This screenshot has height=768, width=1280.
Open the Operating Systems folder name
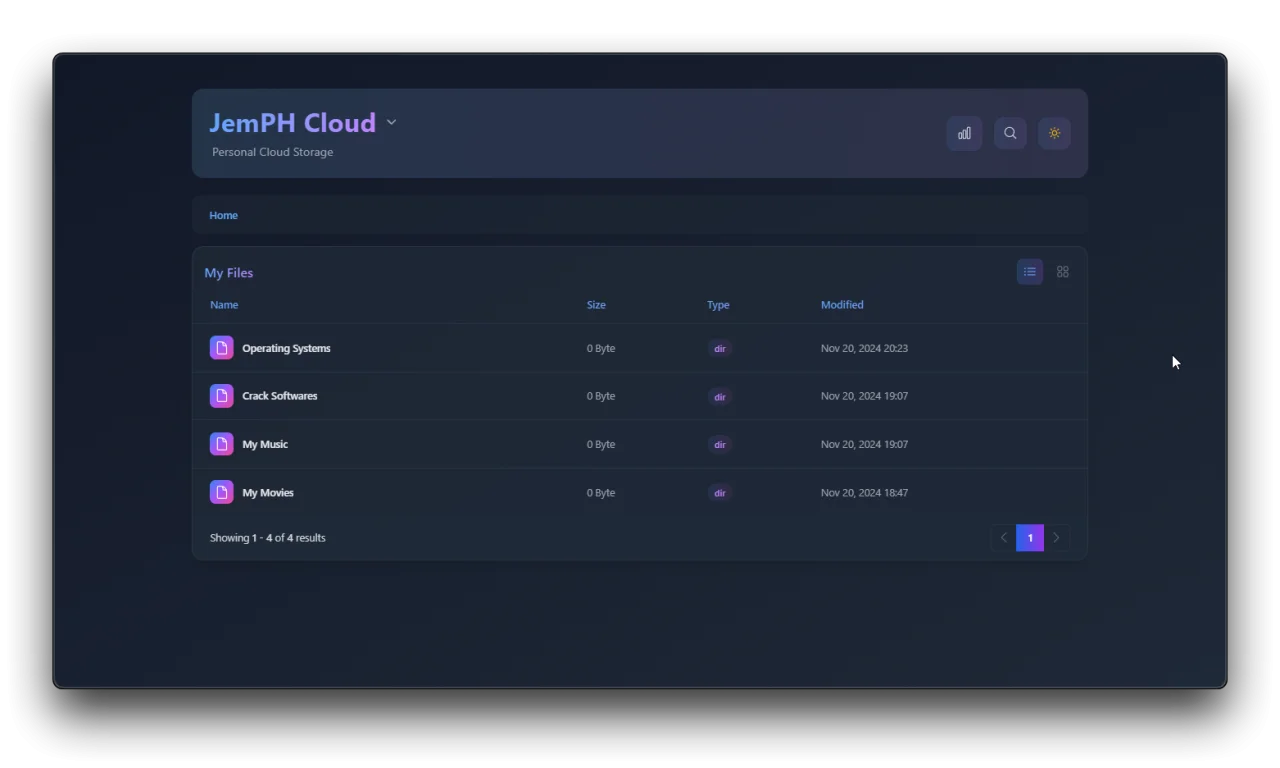click(x=286, y=348)
